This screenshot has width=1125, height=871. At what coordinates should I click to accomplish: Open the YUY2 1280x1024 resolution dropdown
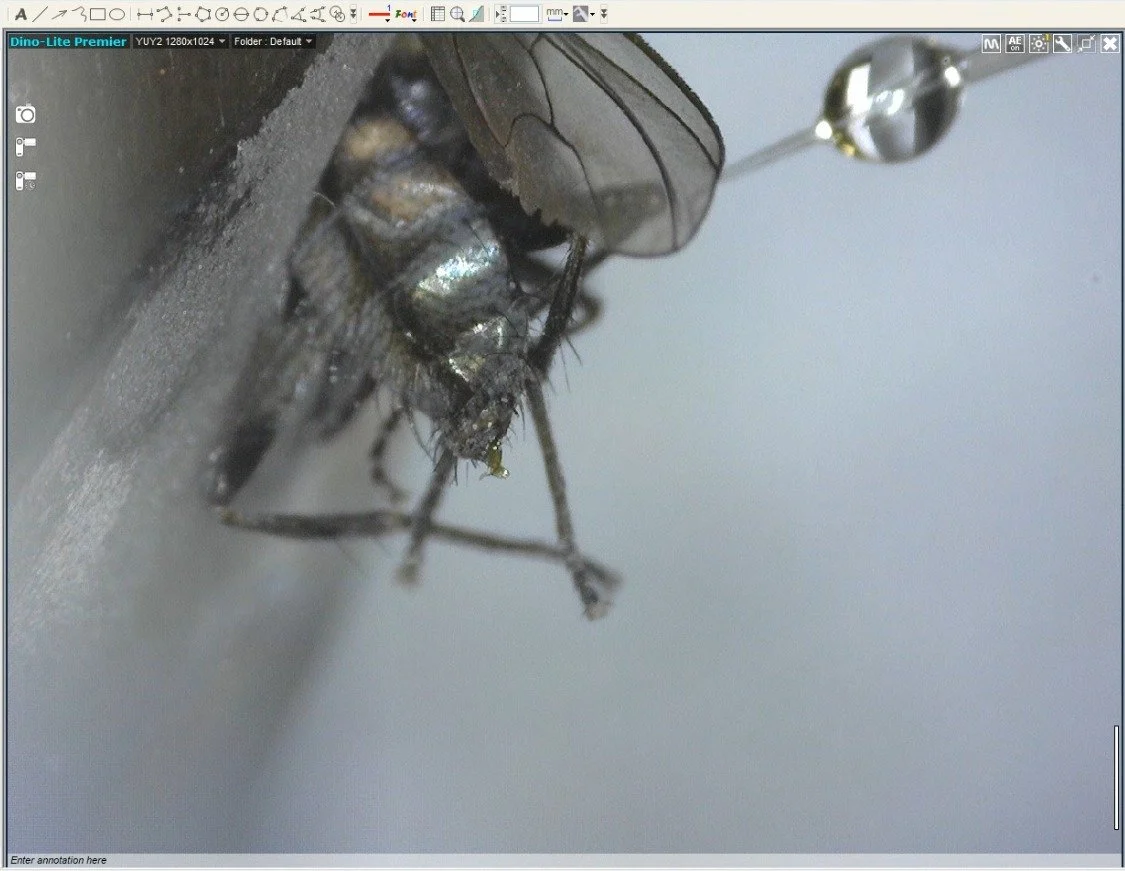click(x=180, y=42)
